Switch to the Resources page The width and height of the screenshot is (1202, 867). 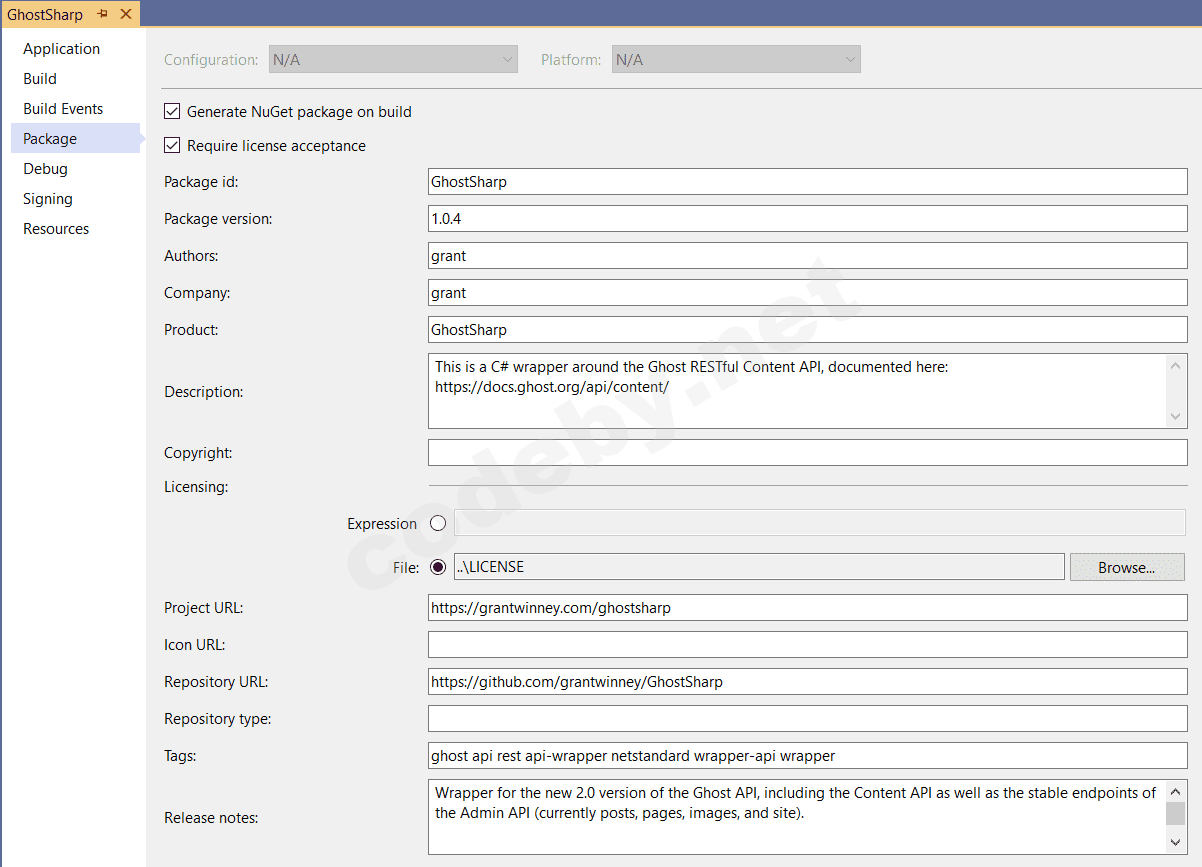[x=55, y=228]
